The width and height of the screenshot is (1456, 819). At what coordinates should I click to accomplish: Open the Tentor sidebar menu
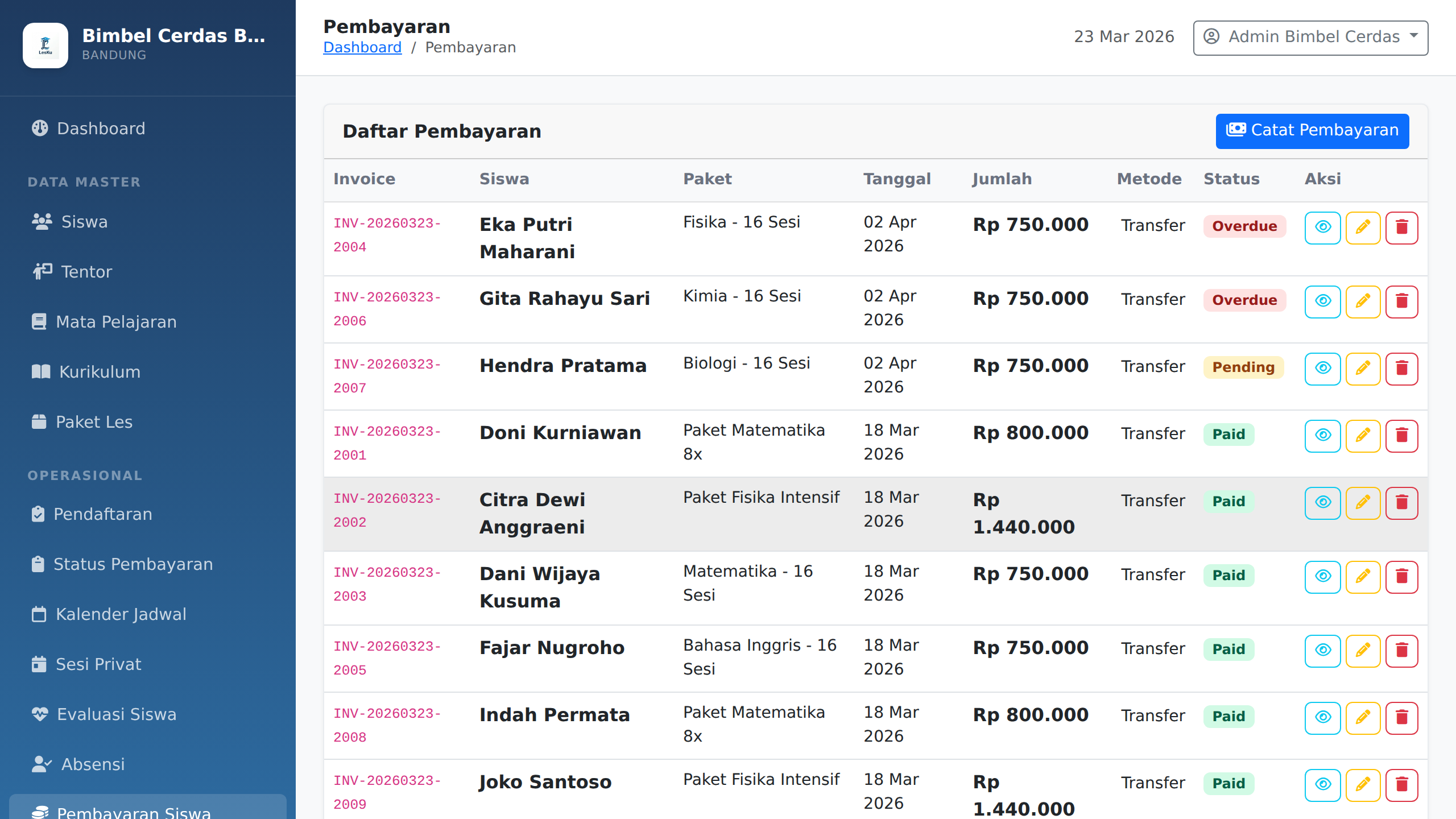coord(86,272)
